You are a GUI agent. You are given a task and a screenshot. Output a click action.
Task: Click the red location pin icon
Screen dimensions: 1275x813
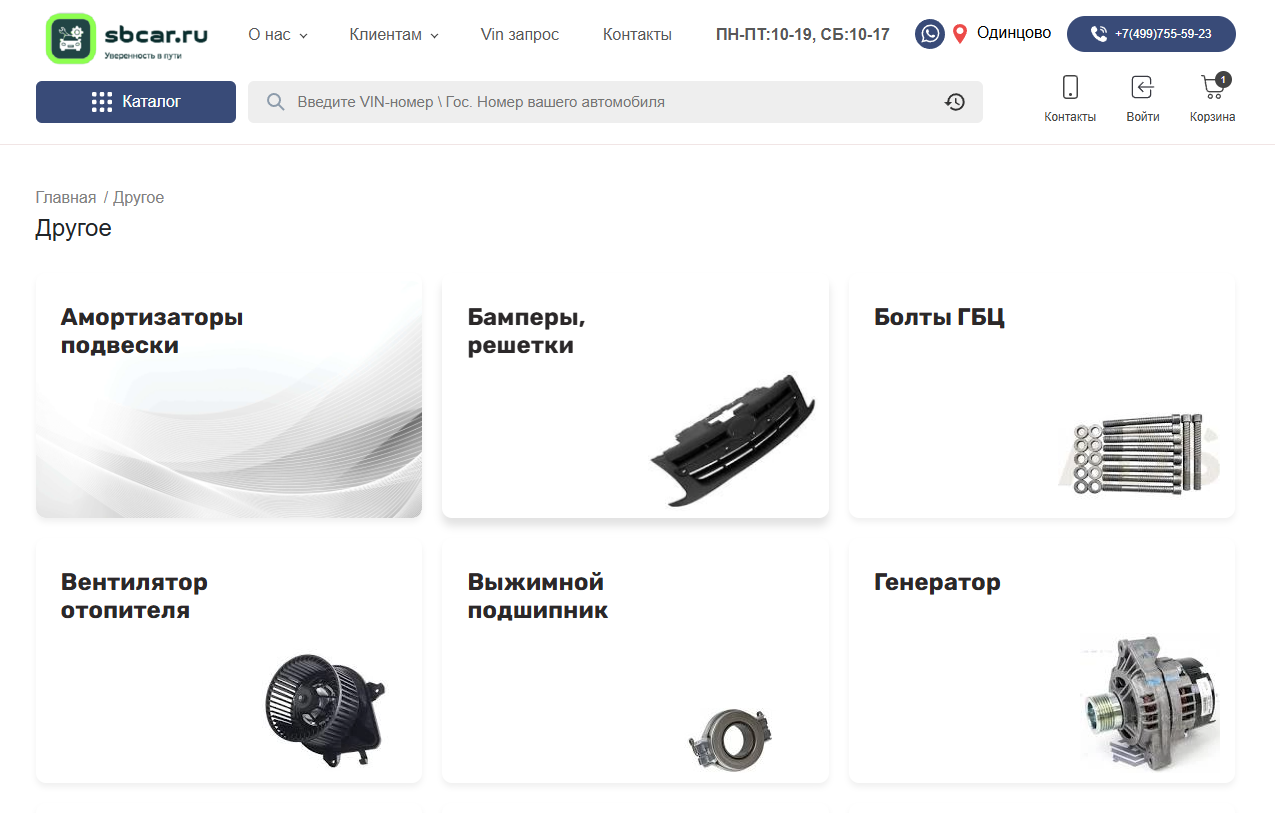pyautogui.click(x=960, y=34)
